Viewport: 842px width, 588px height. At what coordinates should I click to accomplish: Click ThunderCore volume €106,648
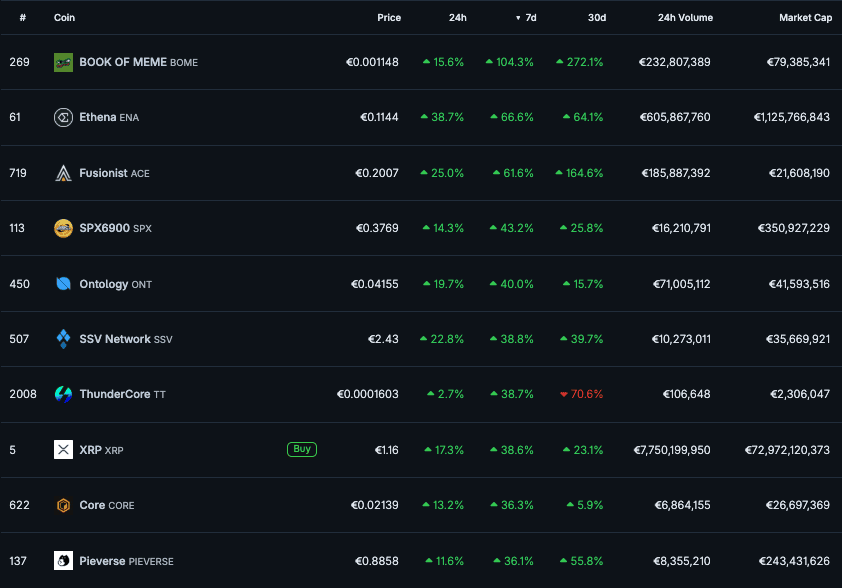tap(687, 394)
